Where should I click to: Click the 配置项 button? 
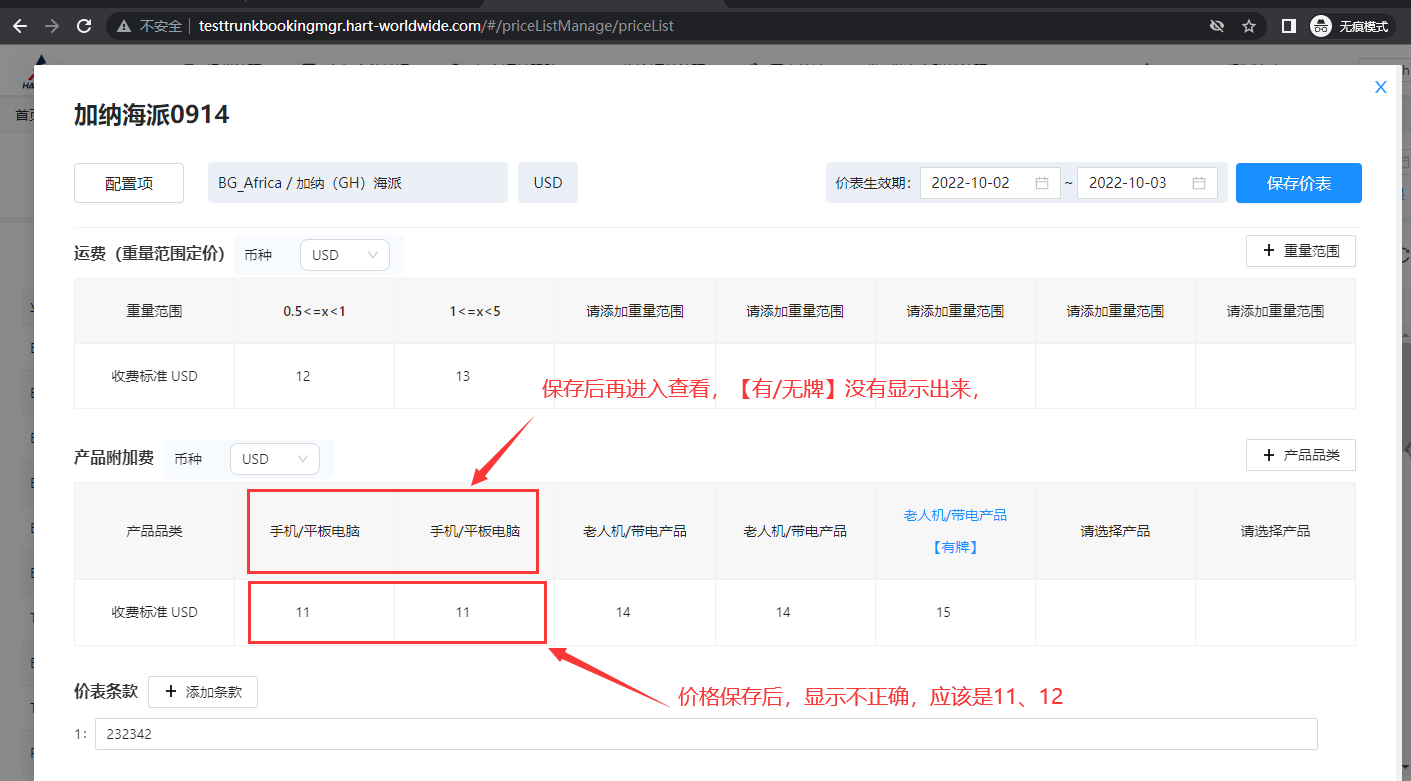(x=129, y=183)
